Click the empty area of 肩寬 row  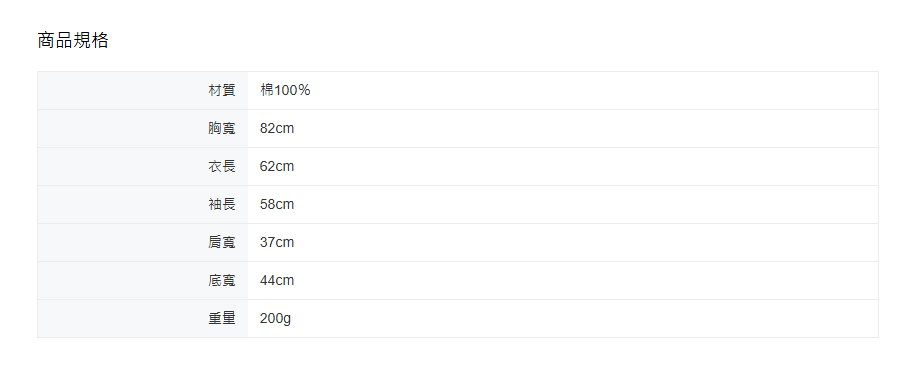click(586, 243)
